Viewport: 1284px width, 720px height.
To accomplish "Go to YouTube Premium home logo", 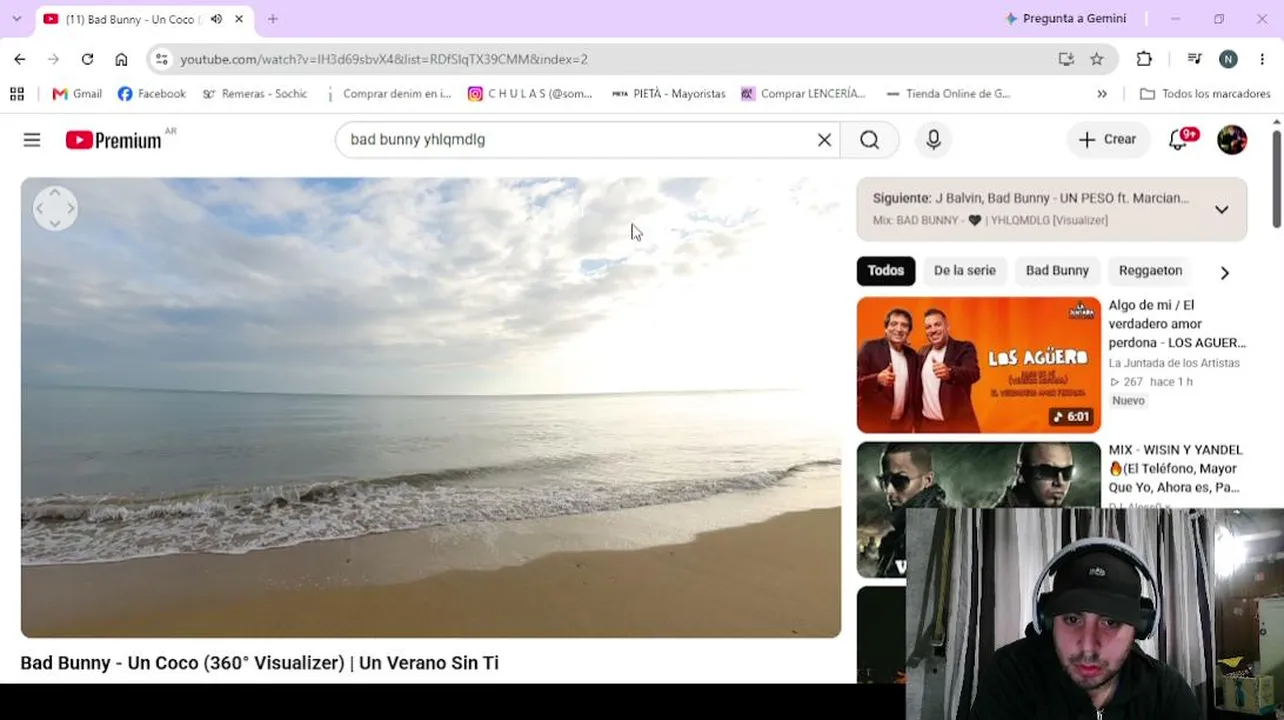I will click(x=114, y=140).
